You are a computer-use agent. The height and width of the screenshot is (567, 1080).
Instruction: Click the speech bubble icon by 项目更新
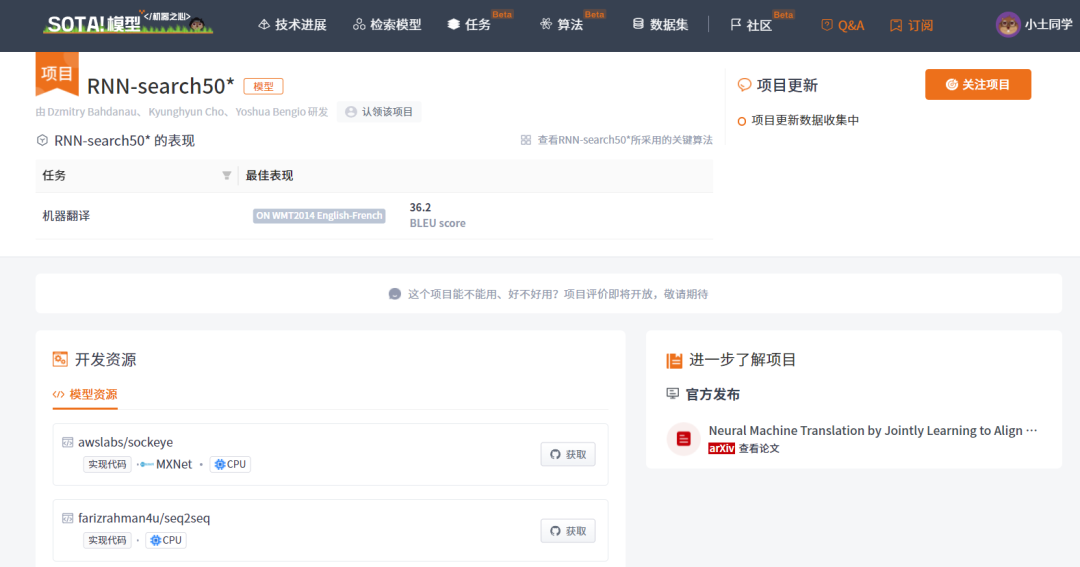744,85
